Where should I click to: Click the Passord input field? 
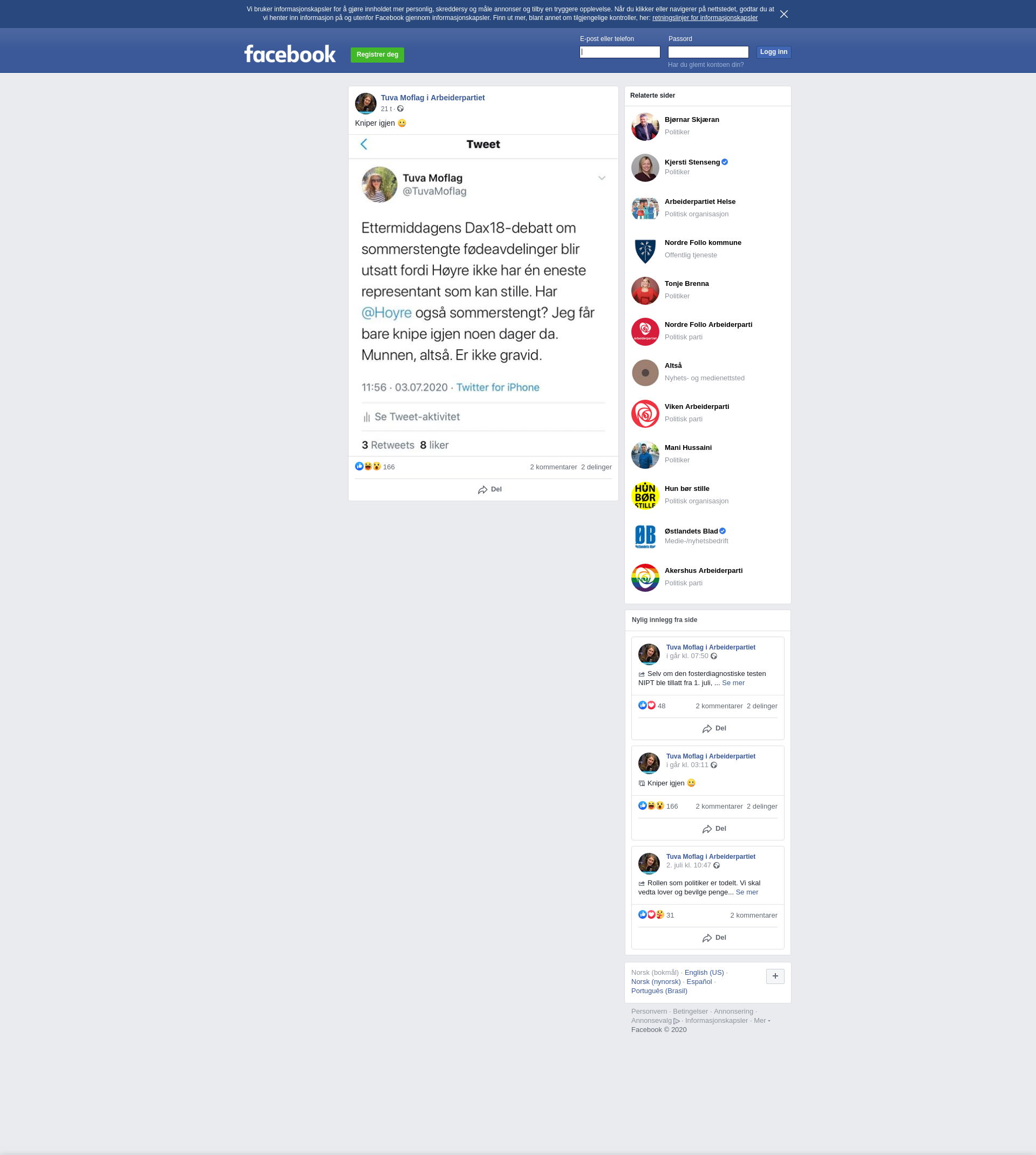pos(707,52)
